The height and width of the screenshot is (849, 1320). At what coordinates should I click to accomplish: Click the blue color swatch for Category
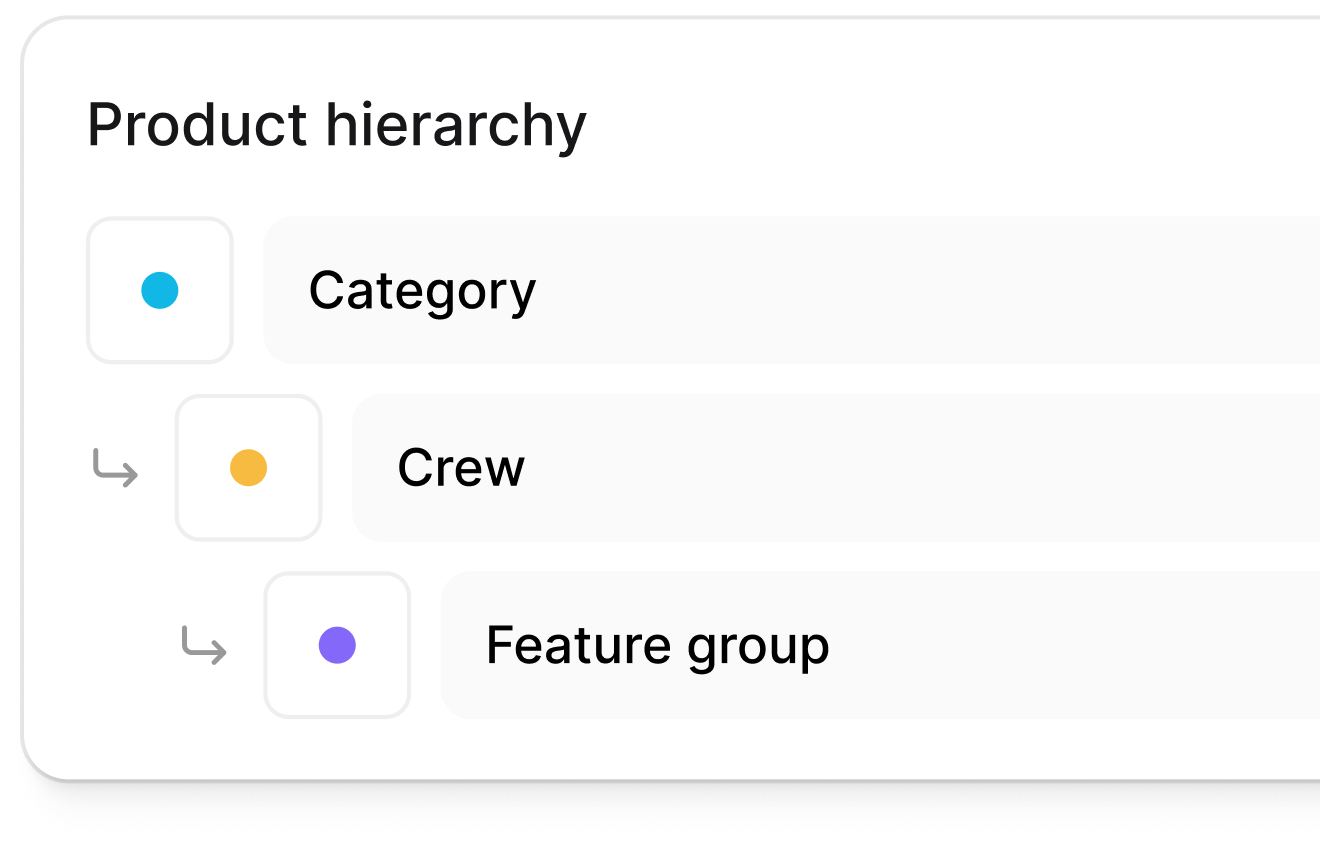[160, 290]
